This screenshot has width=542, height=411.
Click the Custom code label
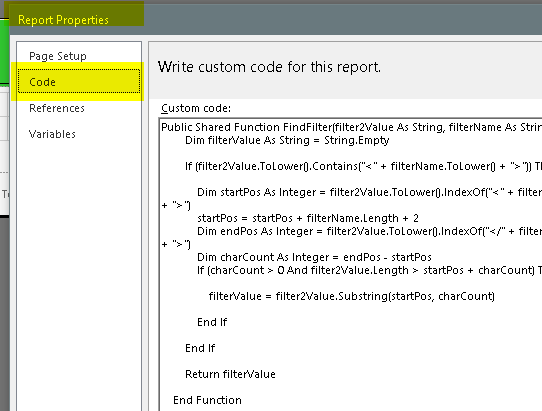(196, 108)
